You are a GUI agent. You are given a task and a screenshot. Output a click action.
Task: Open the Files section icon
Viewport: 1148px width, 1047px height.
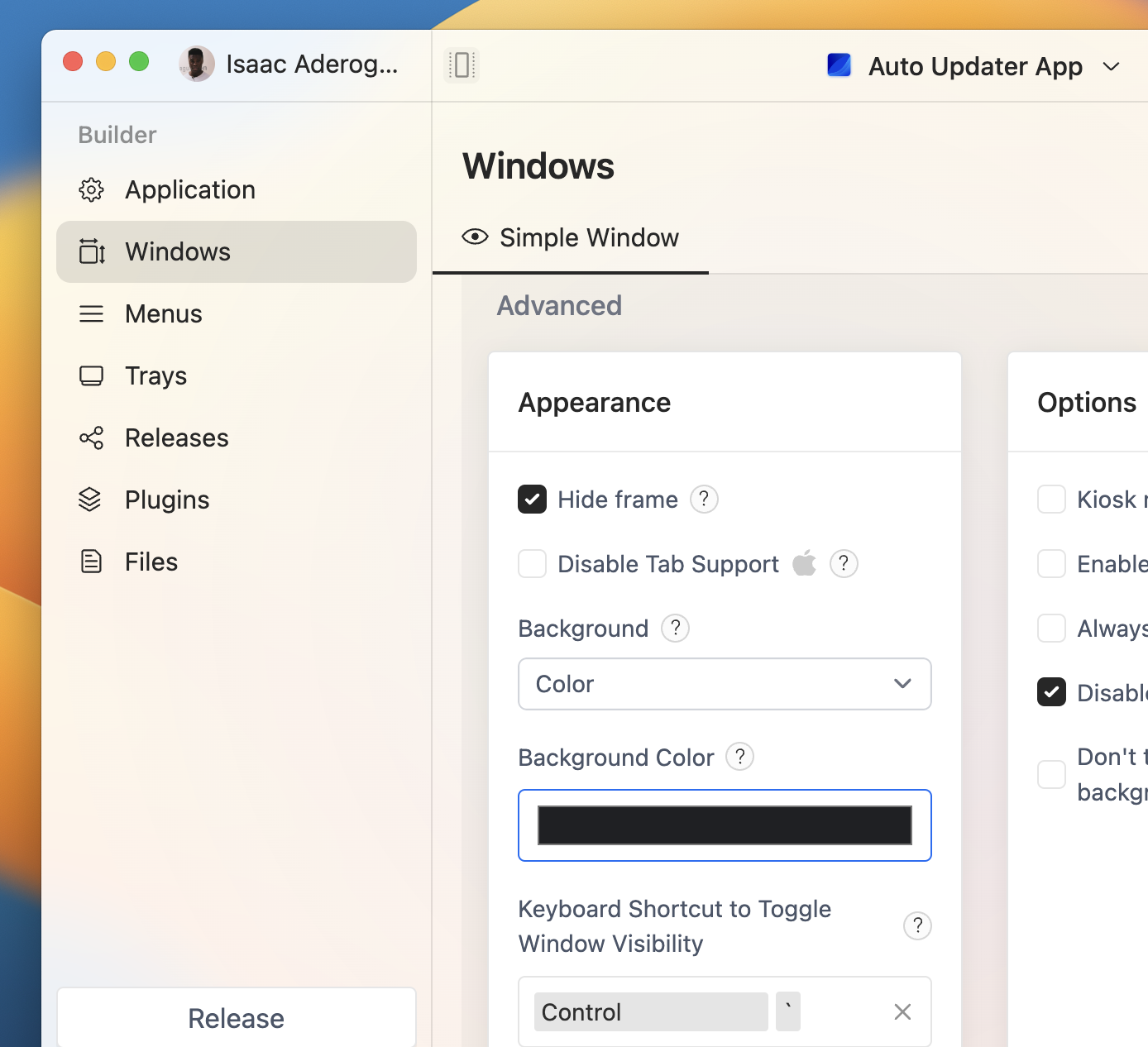[x=91, y=561]
